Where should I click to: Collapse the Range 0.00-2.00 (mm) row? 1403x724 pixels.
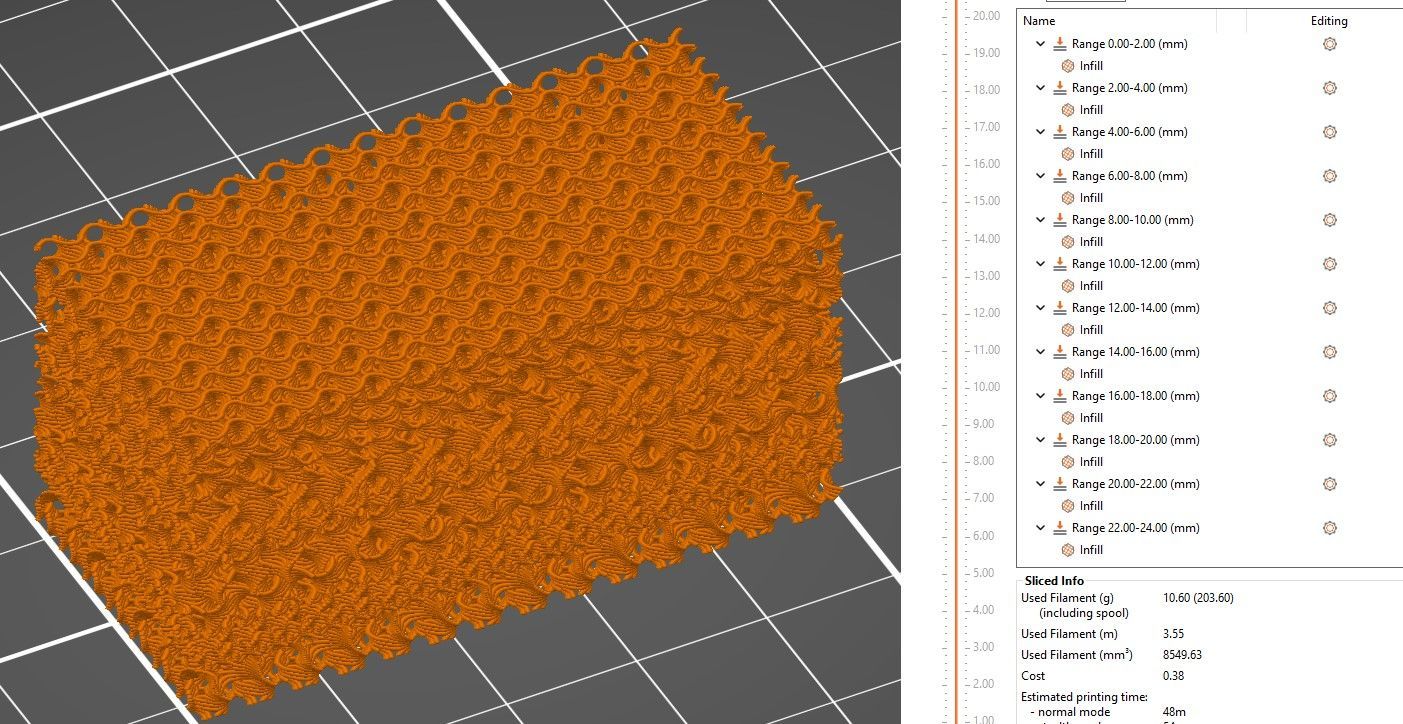coord(1040,44)
